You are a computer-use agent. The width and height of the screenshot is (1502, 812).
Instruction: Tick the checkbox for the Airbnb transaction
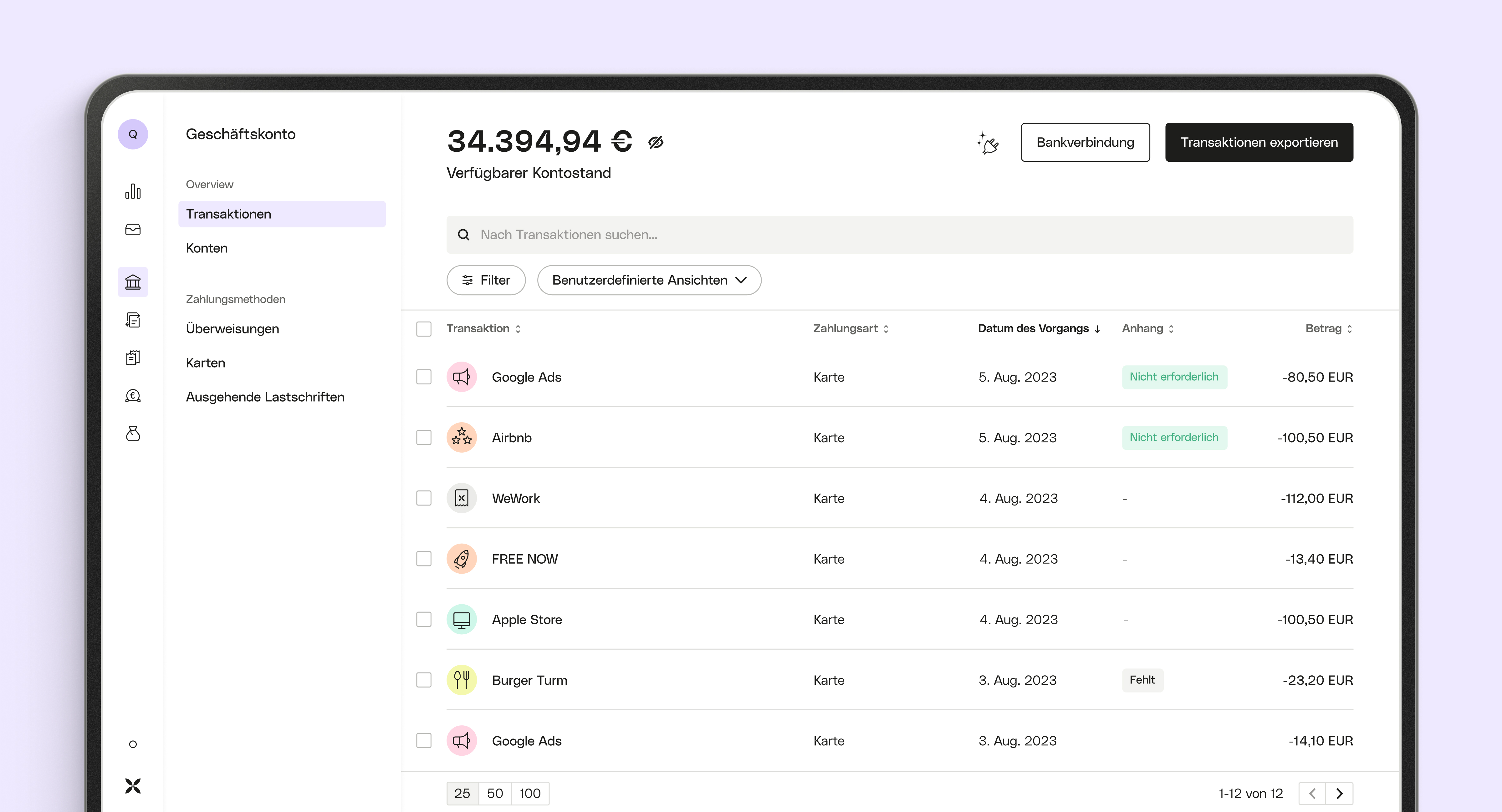(423, 438)
